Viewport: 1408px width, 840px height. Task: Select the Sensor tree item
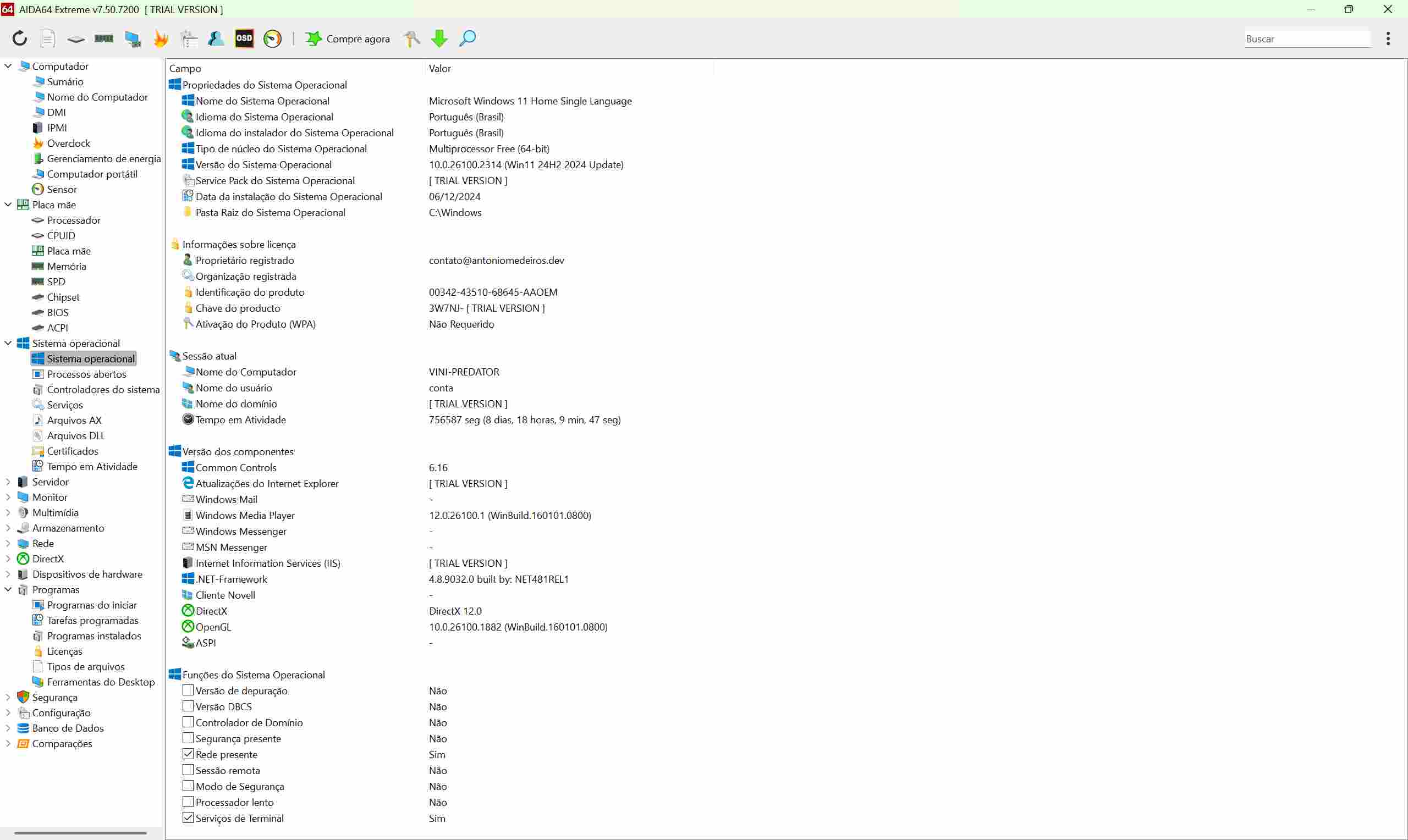(61, 189)
